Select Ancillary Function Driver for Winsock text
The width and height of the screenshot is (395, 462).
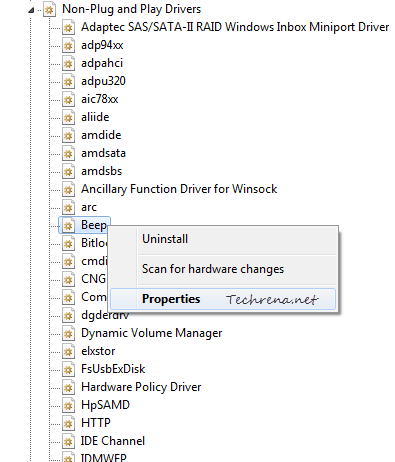click(x=179, y=189)
